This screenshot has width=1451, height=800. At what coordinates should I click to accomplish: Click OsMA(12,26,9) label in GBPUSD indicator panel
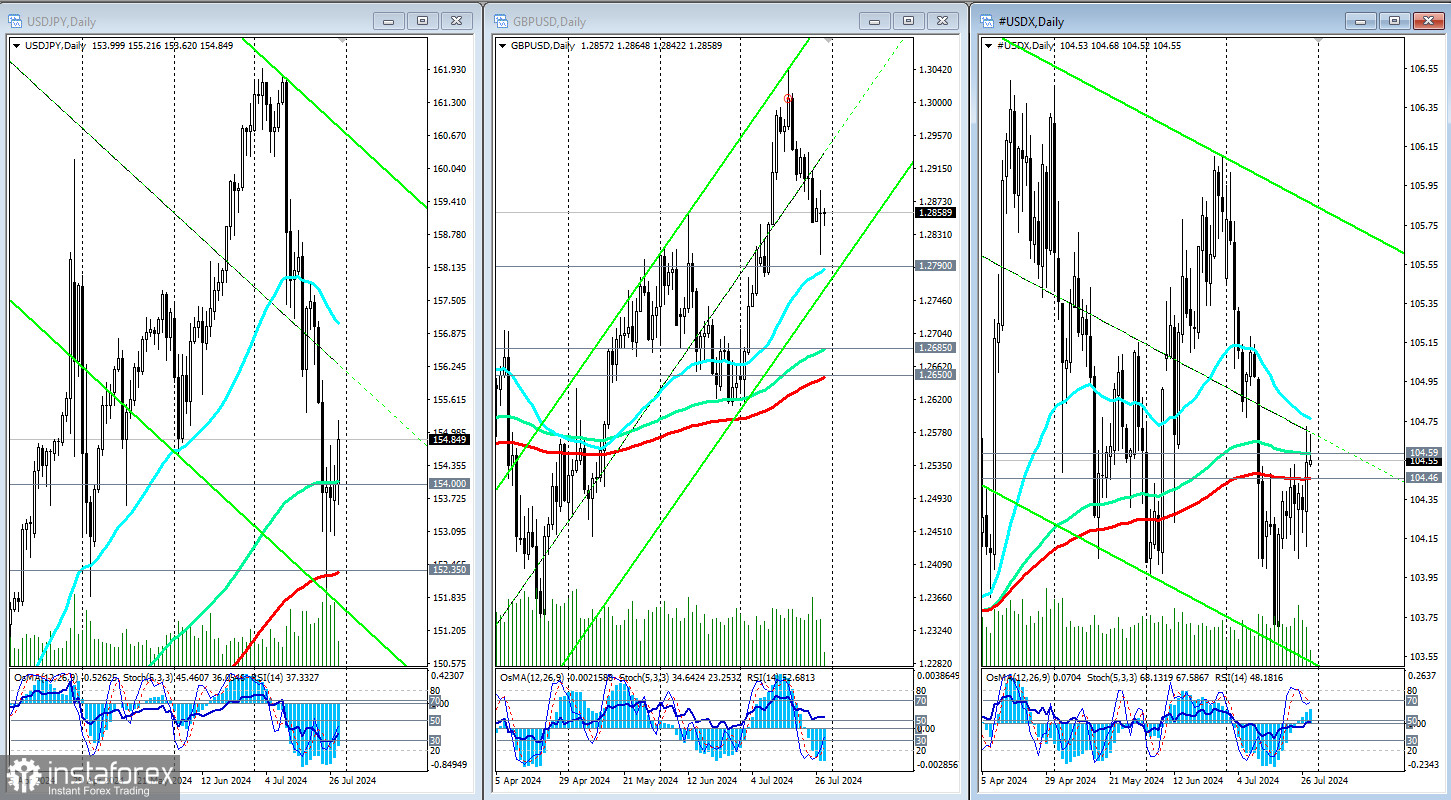(x=530, y=678)
